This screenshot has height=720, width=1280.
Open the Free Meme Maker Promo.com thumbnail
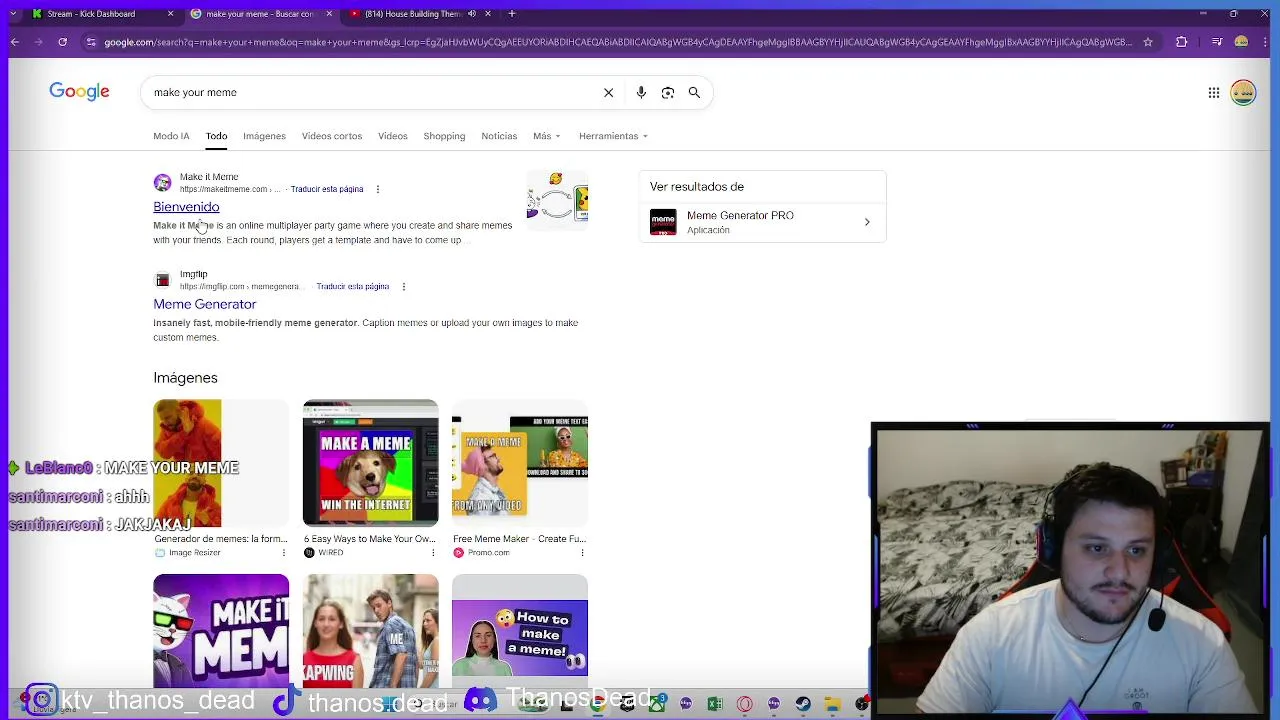tap(520, 463)
